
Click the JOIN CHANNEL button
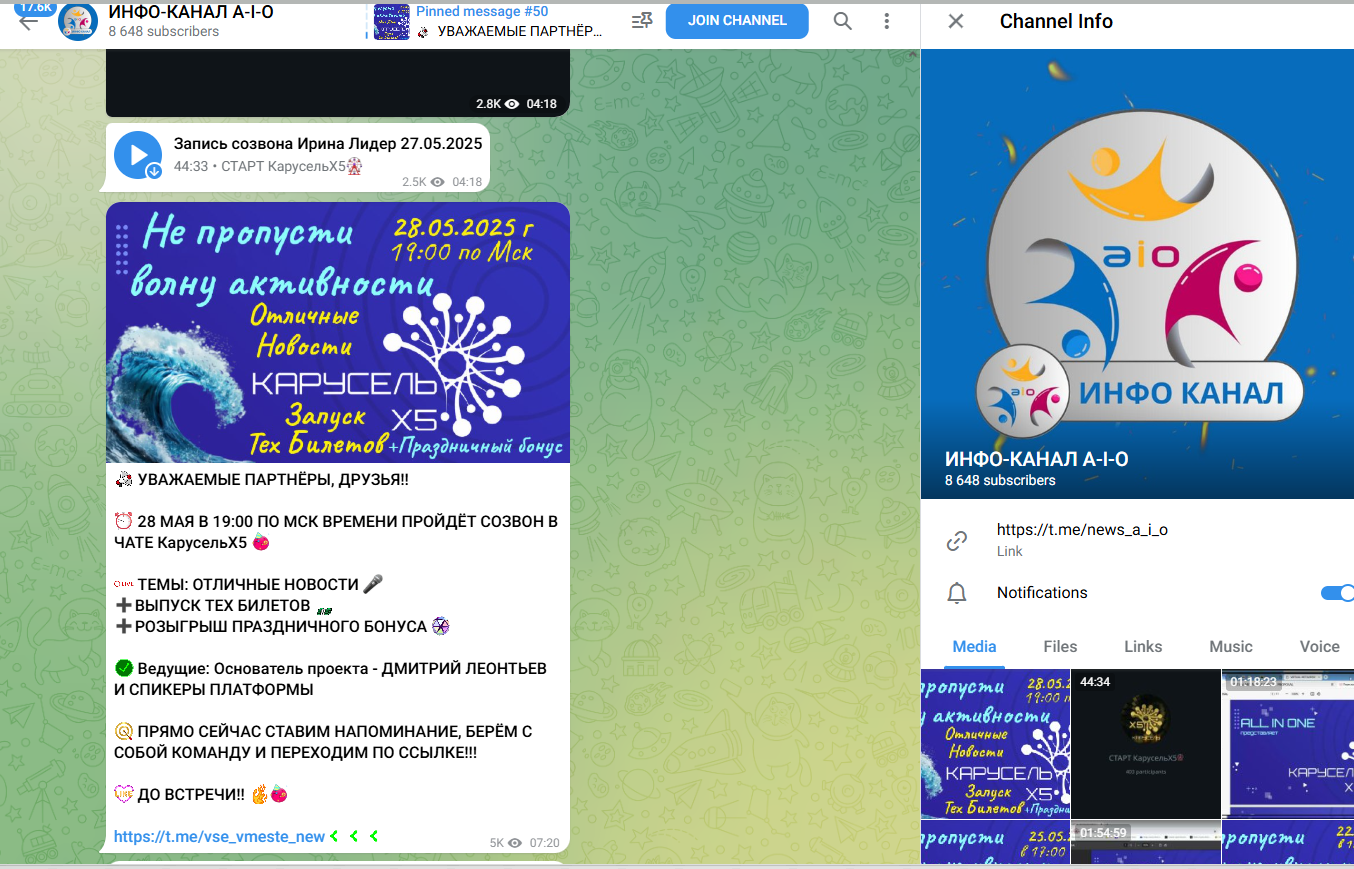coord(737,20)
